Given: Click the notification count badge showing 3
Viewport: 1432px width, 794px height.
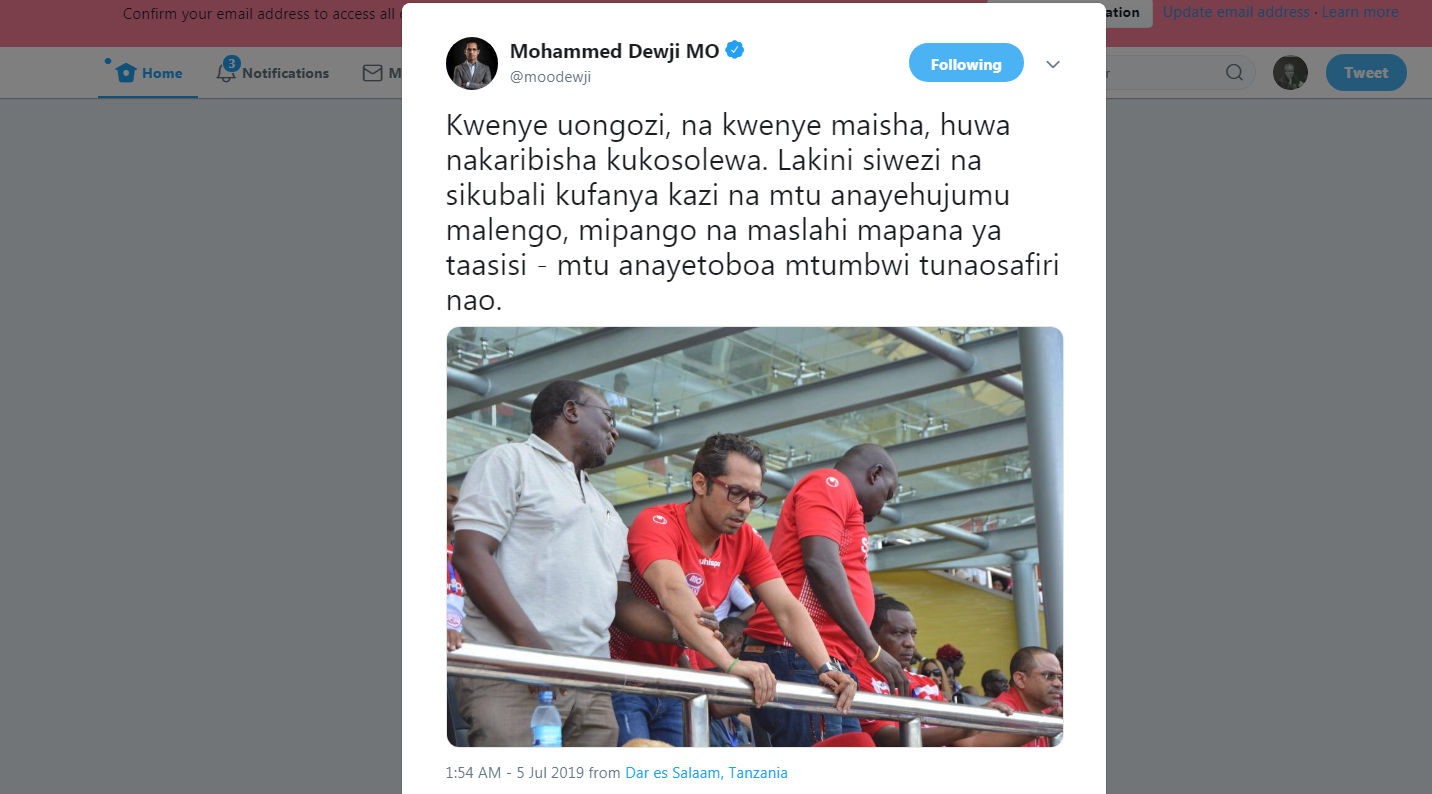Looking at the screenshot, I should click(231, 63).
